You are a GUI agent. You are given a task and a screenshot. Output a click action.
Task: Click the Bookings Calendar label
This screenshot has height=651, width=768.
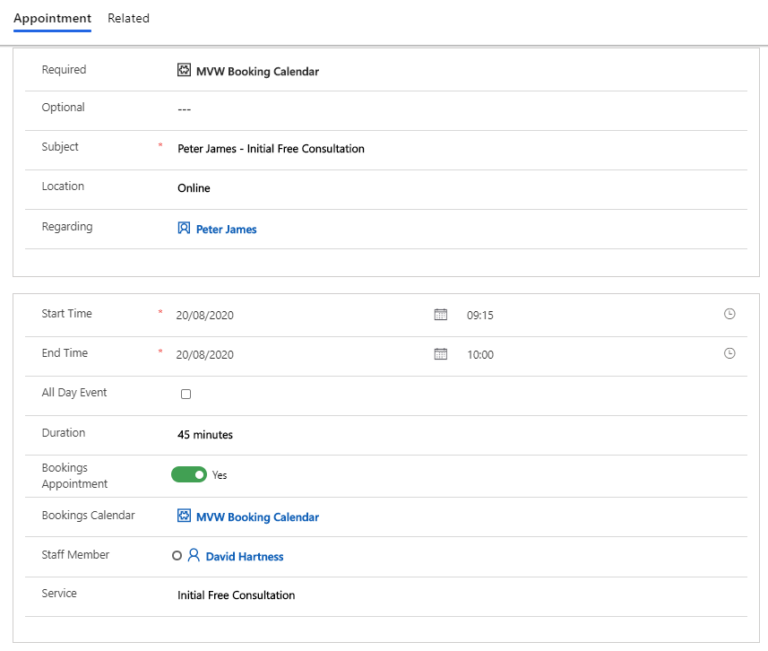[88, 515]
